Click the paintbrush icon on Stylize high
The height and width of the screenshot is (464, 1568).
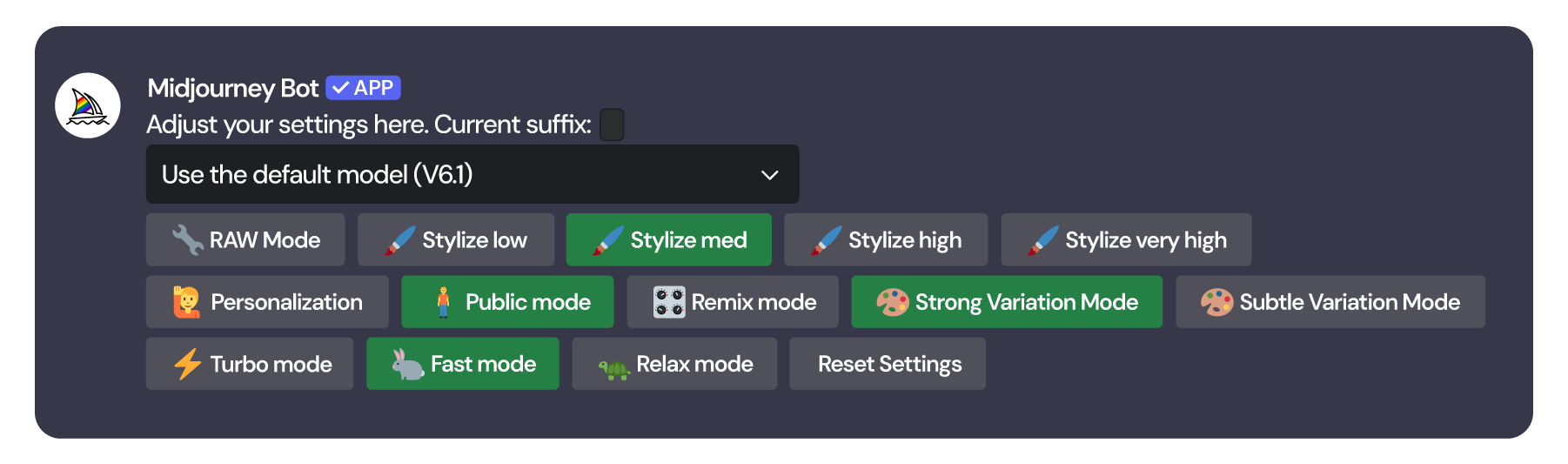click(826, 240)
